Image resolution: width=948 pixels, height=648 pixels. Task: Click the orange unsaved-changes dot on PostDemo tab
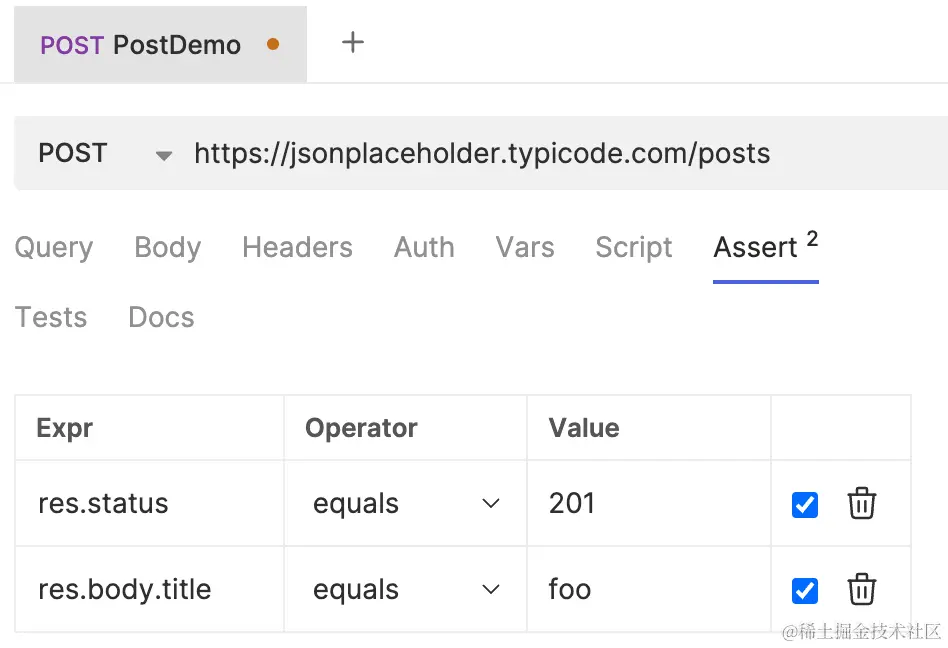273,44
